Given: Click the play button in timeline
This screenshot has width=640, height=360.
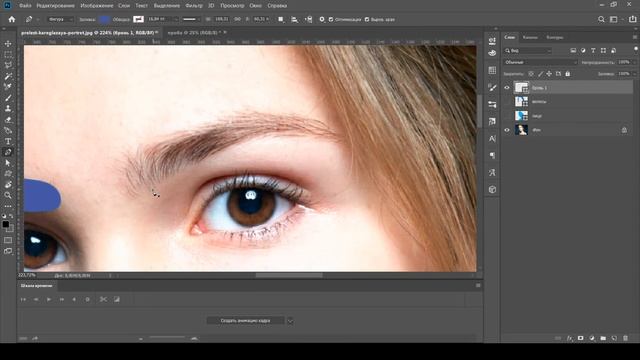Looking at the screenshot, I should (49, 299).
